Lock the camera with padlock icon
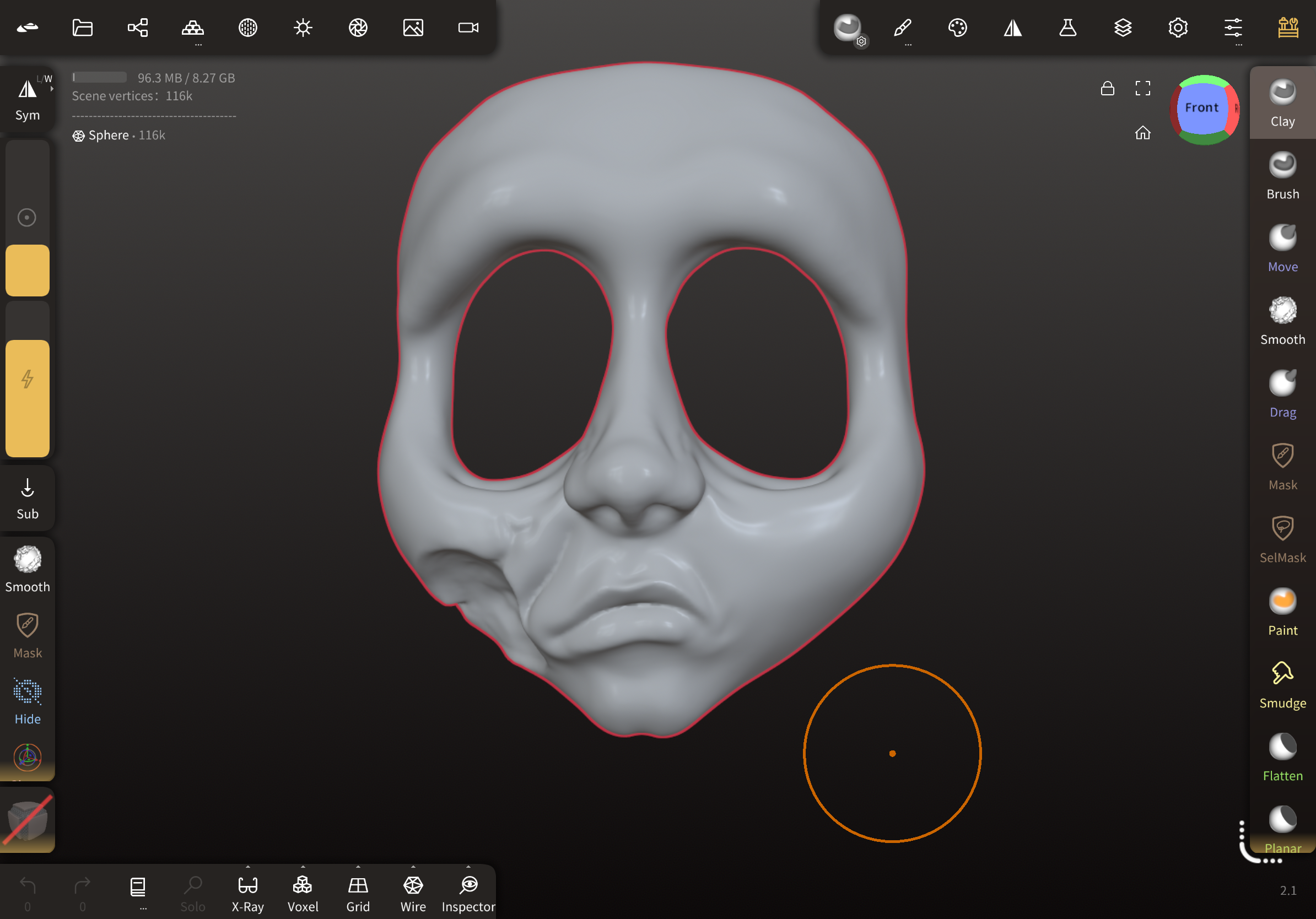The width and height of the screenshot is (1316, 919). [x=1107, y=88]
